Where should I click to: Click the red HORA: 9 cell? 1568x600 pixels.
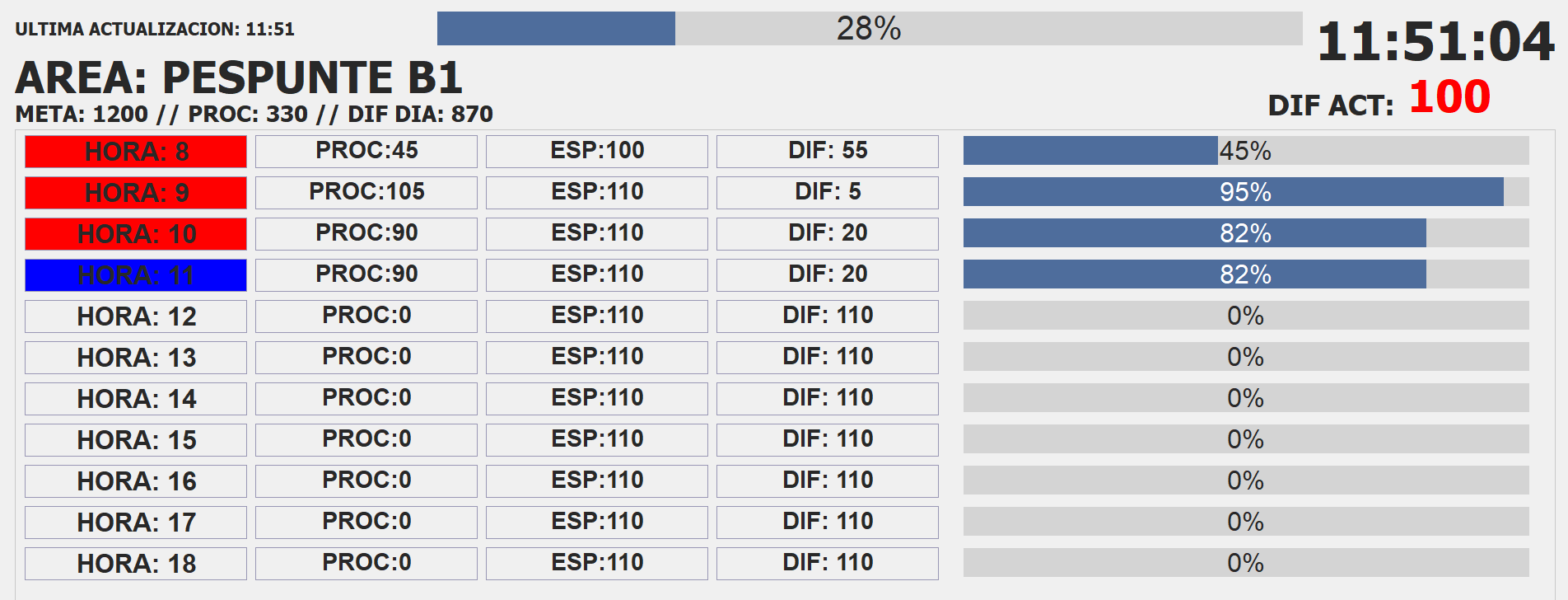136,193
